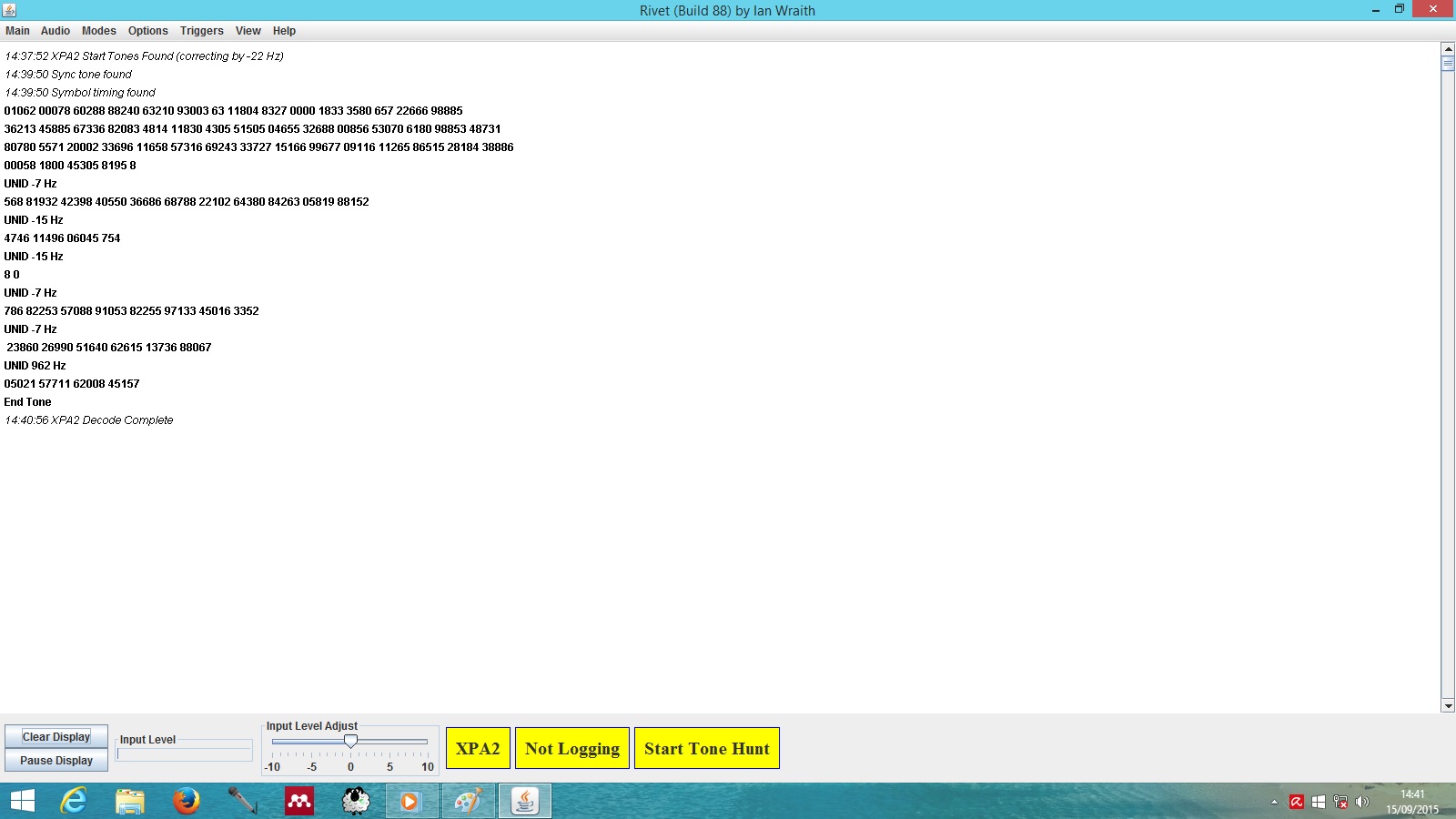Open the volume speaker tray icon

1362,802
